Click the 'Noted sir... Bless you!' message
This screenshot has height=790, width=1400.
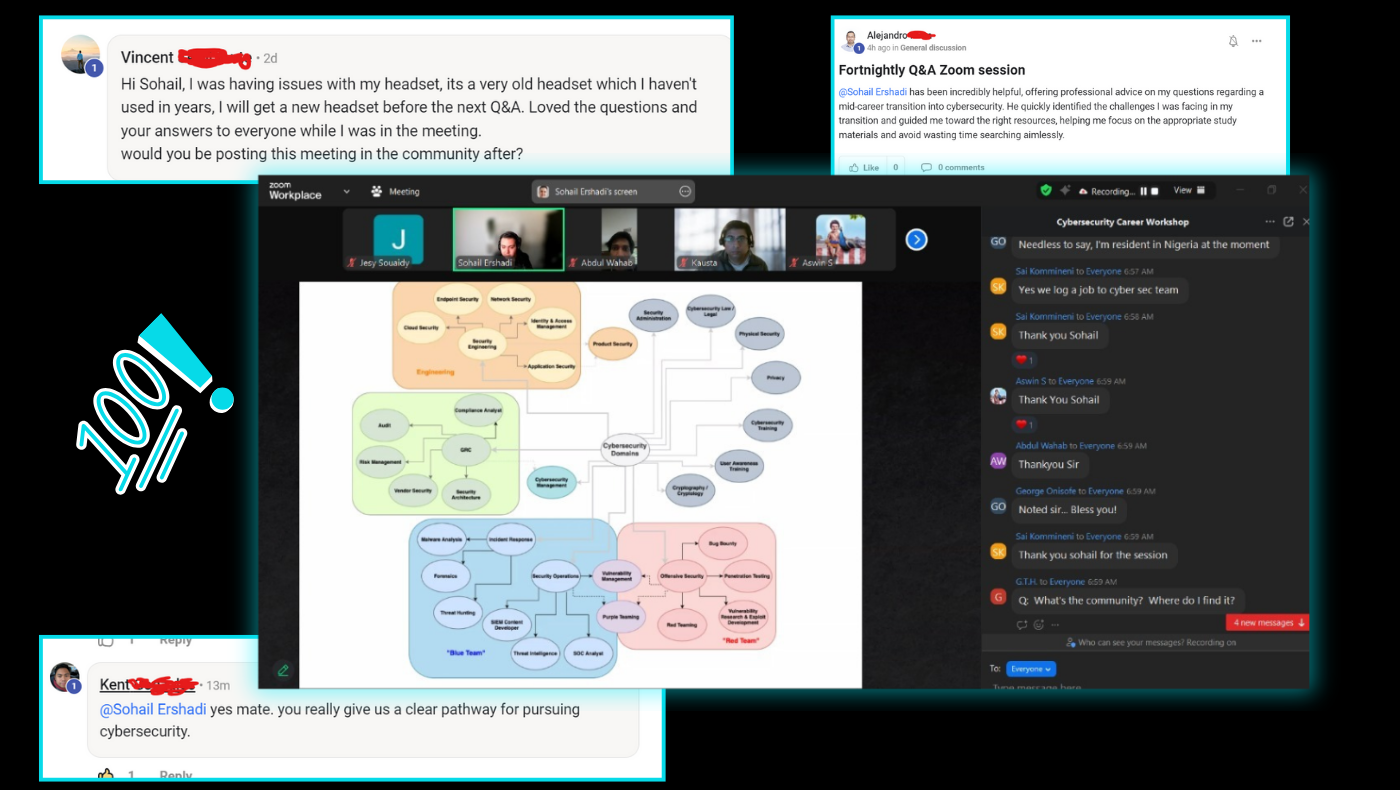1068,510
